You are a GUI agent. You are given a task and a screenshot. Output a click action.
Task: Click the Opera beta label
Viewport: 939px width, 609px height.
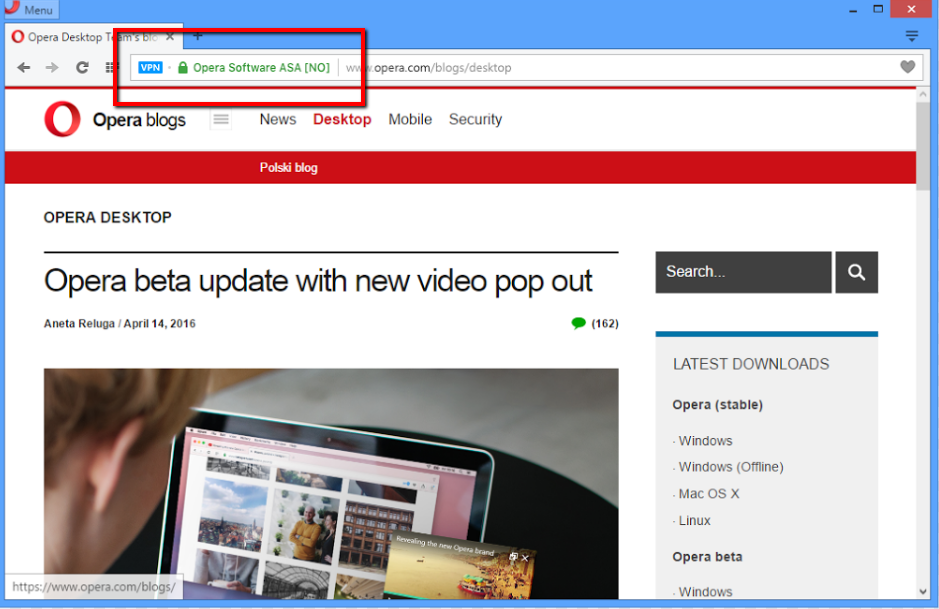pos(707,557)
